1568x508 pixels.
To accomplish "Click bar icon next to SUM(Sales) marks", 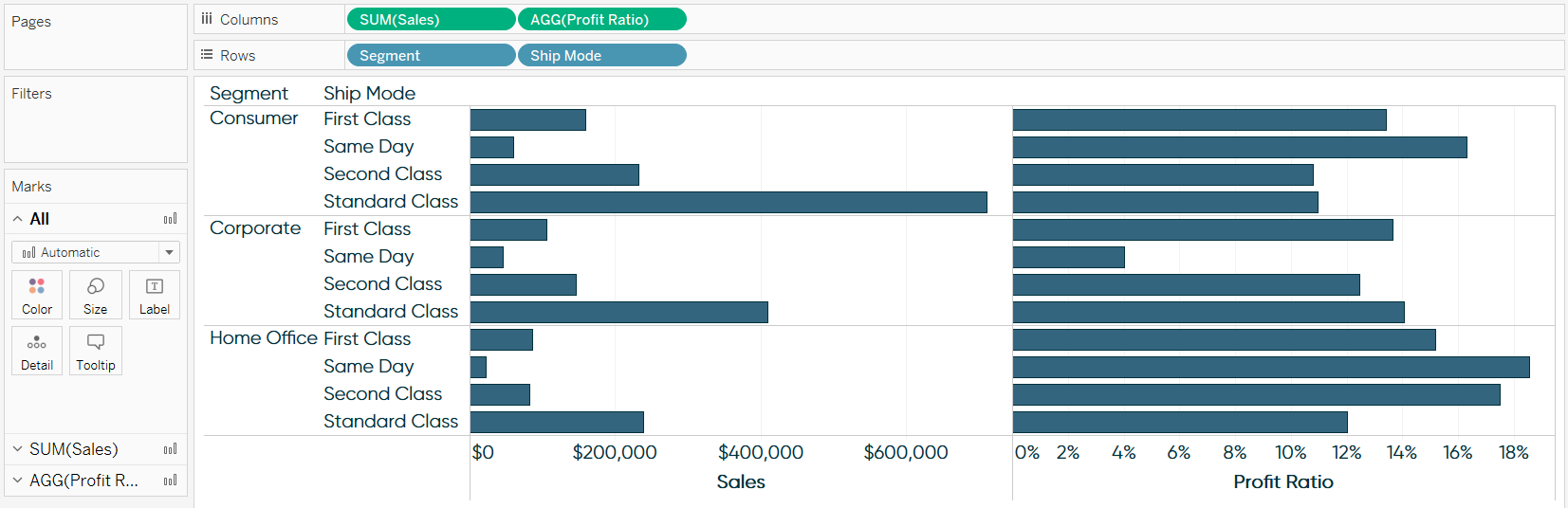I will pos(170,449).
